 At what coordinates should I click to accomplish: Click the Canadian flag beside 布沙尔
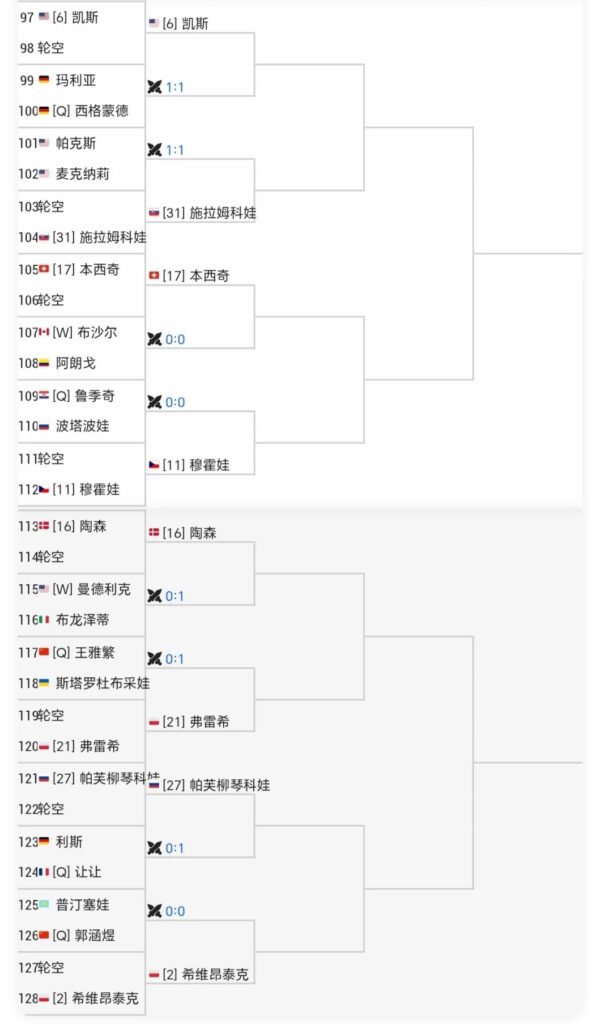(x=44, y=333)
